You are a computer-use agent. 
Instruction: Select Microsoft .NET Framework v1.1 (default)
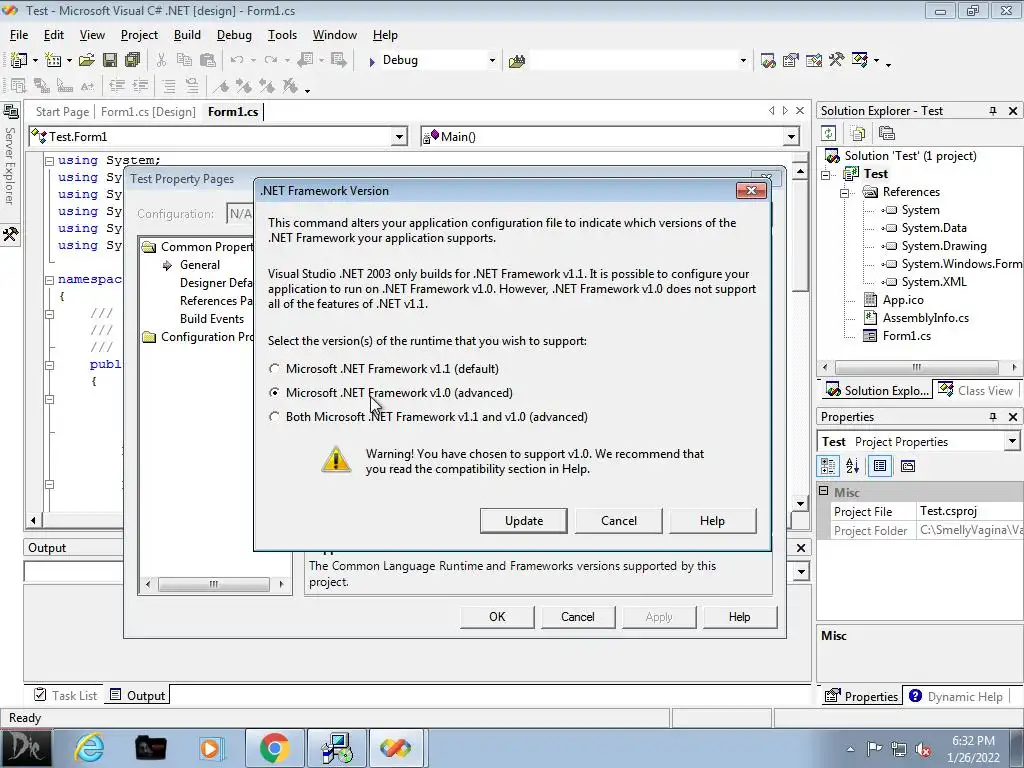(385, 369)
